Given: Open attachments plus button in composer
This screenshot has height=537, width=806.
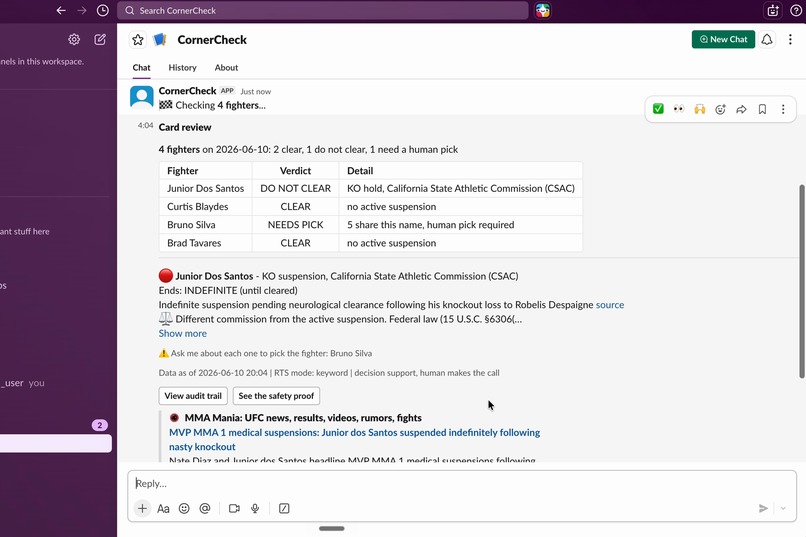Looking at the screenshot, I should 142,509.
